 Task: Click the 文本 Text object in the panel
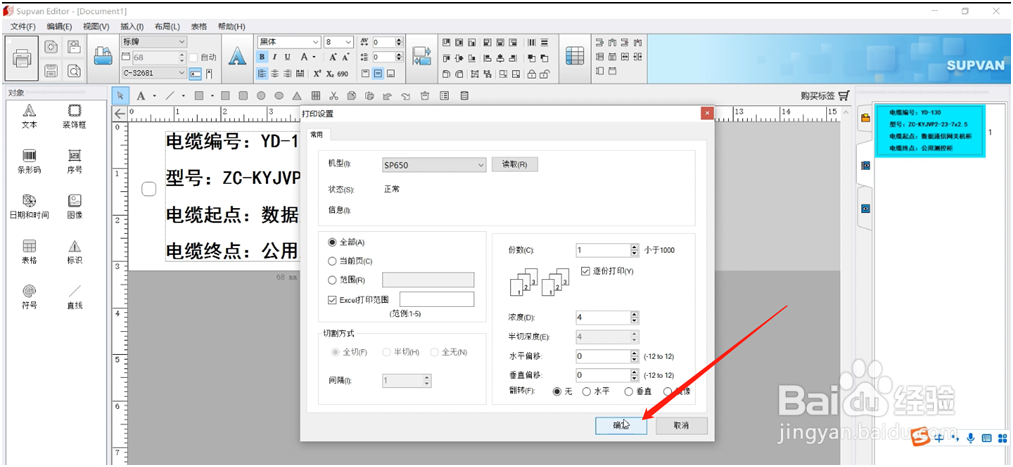[30, 116]
